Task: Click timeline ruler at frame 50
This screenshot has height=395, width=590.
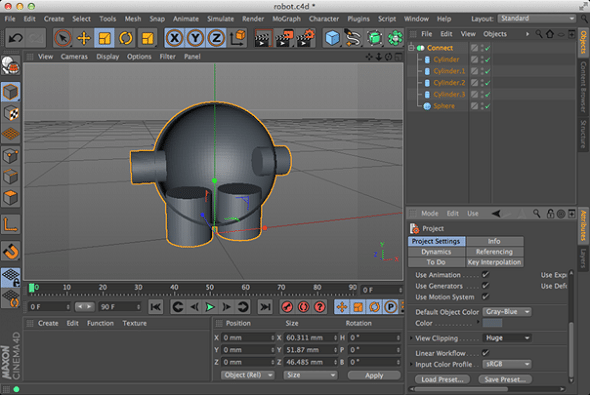Action: [210, 289]
